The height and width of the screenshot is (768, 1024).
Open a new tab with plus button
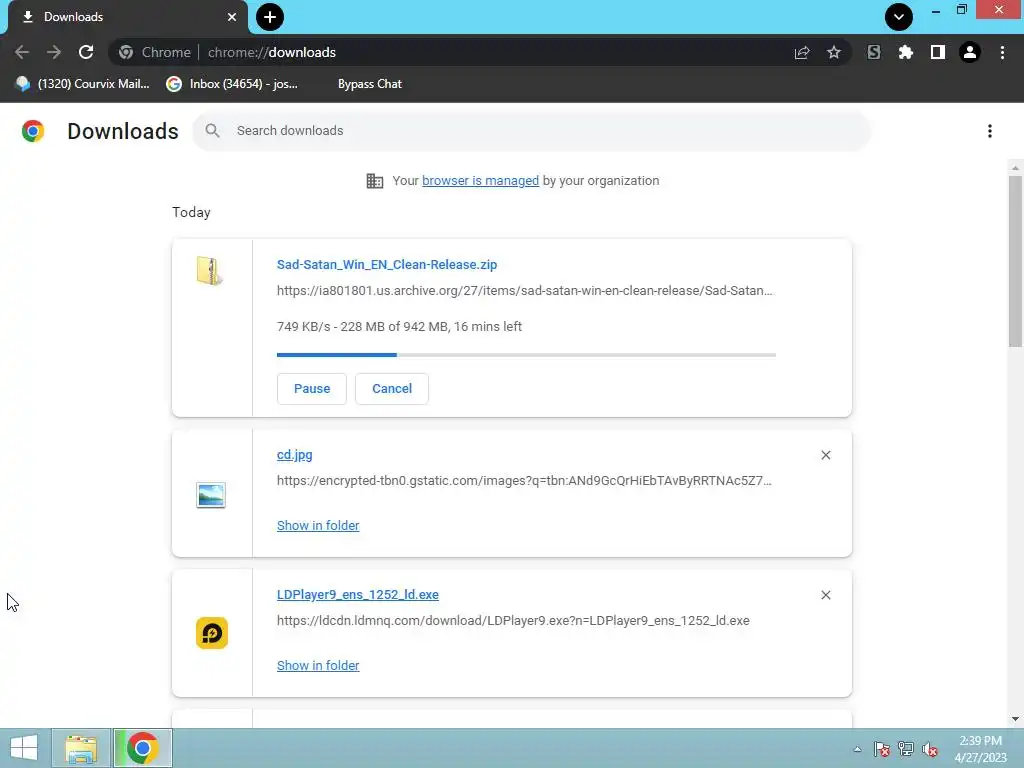tap(270, 17)
